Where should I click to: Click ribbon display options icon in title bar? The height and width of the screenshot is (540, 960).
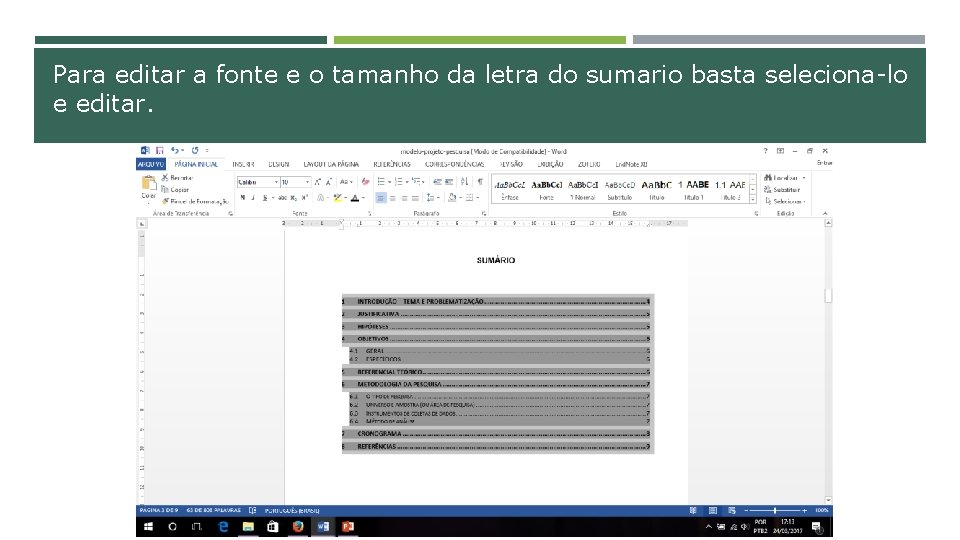coord(780,151)
